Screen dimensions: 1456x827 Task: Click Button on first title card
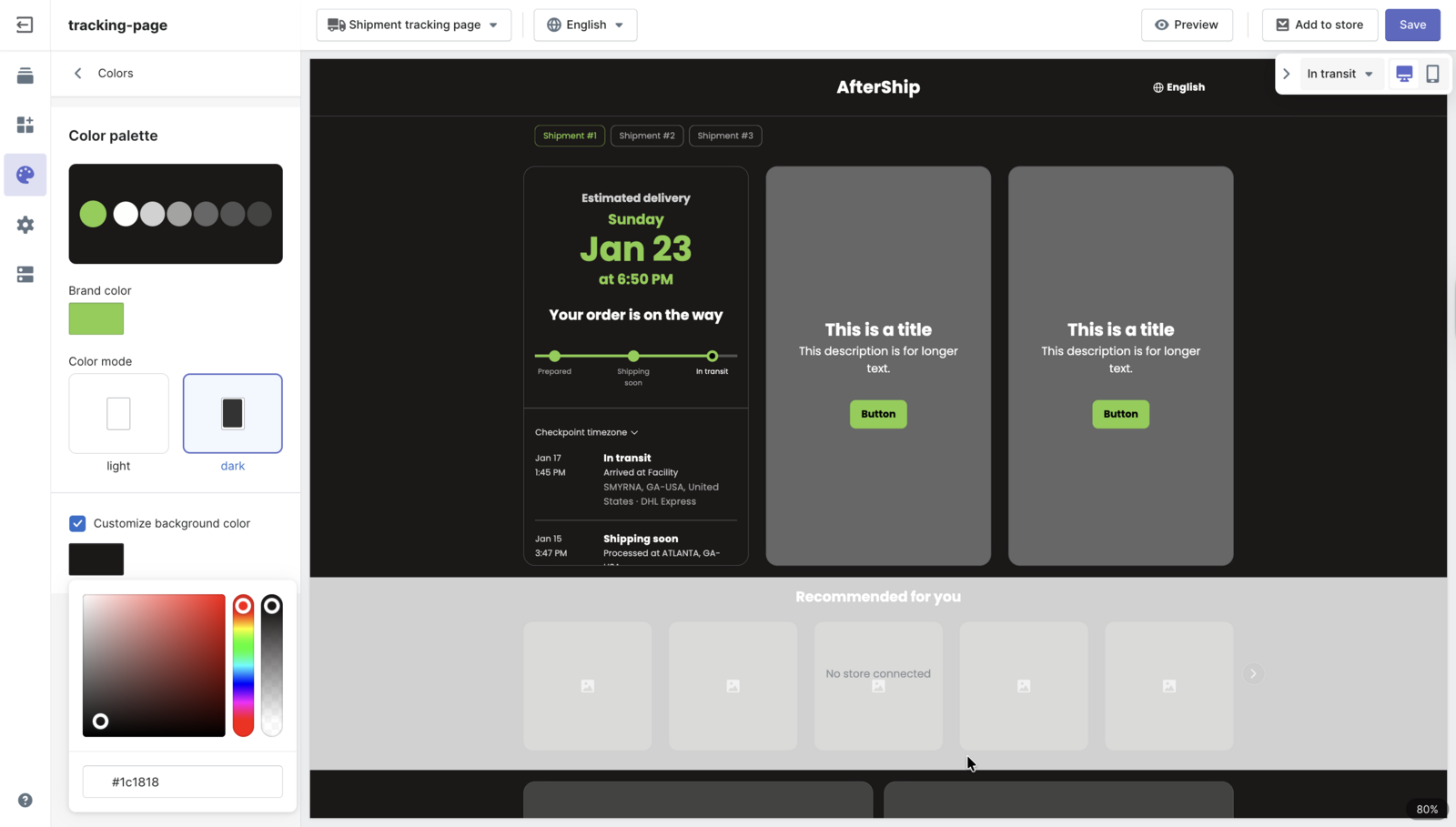878,414
